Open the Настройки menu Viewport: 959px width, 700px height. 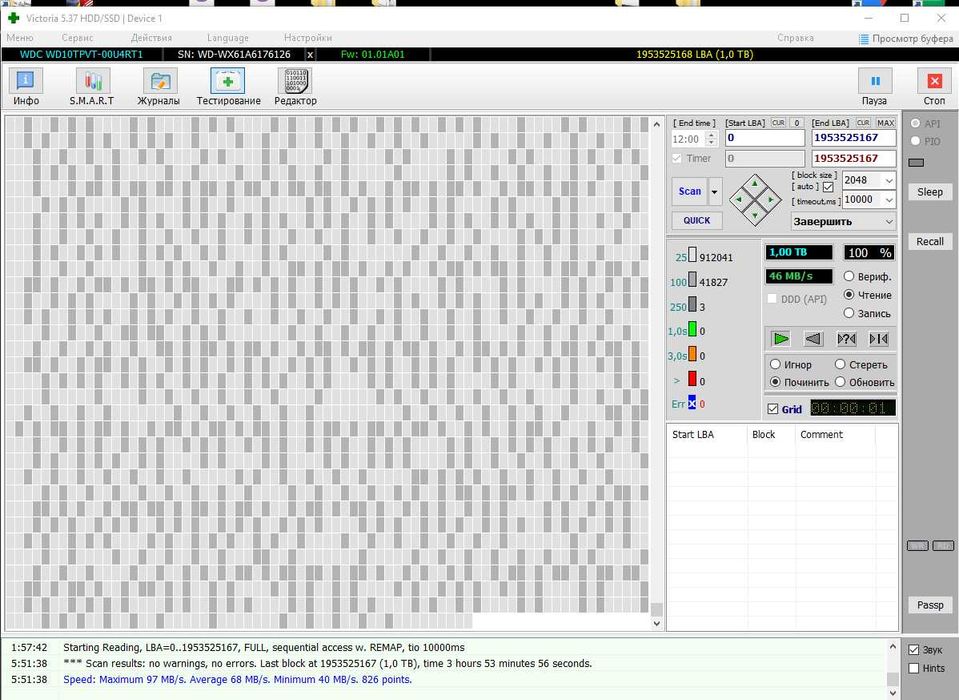[308, 38]
